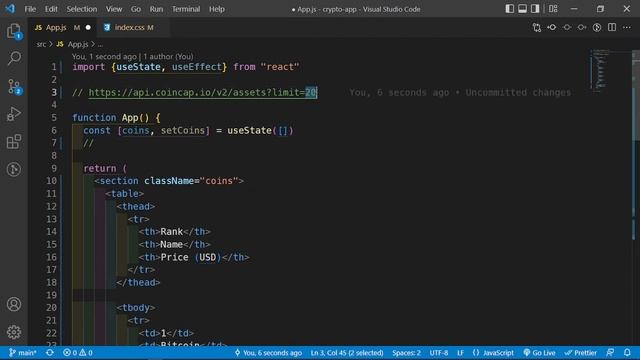Click the unsaved dot on App.js tab

click(x=88, y=27)
